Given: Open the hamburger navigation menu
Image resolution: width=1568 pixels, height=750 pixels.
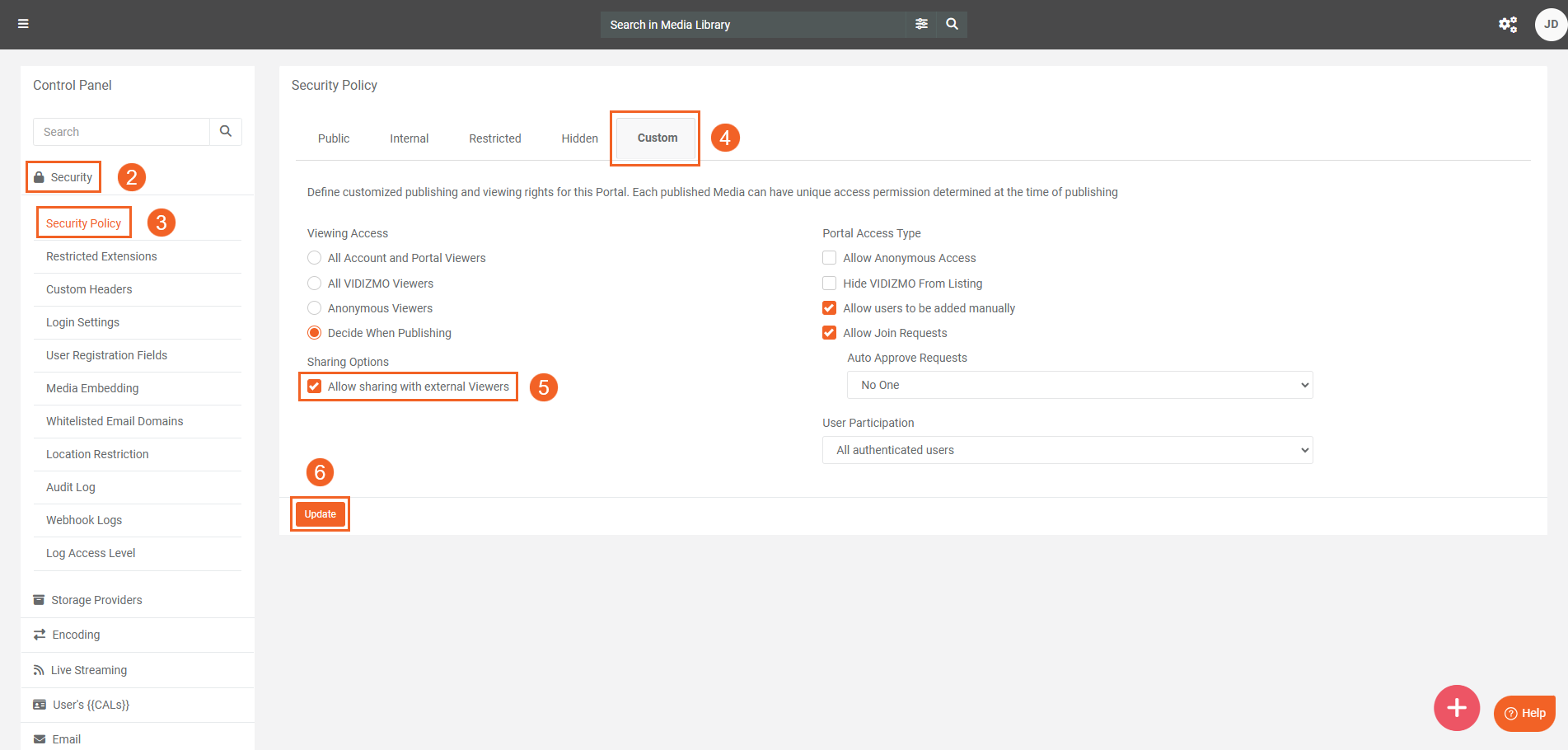Looking at the screenshot, I should tap(23, 24).
